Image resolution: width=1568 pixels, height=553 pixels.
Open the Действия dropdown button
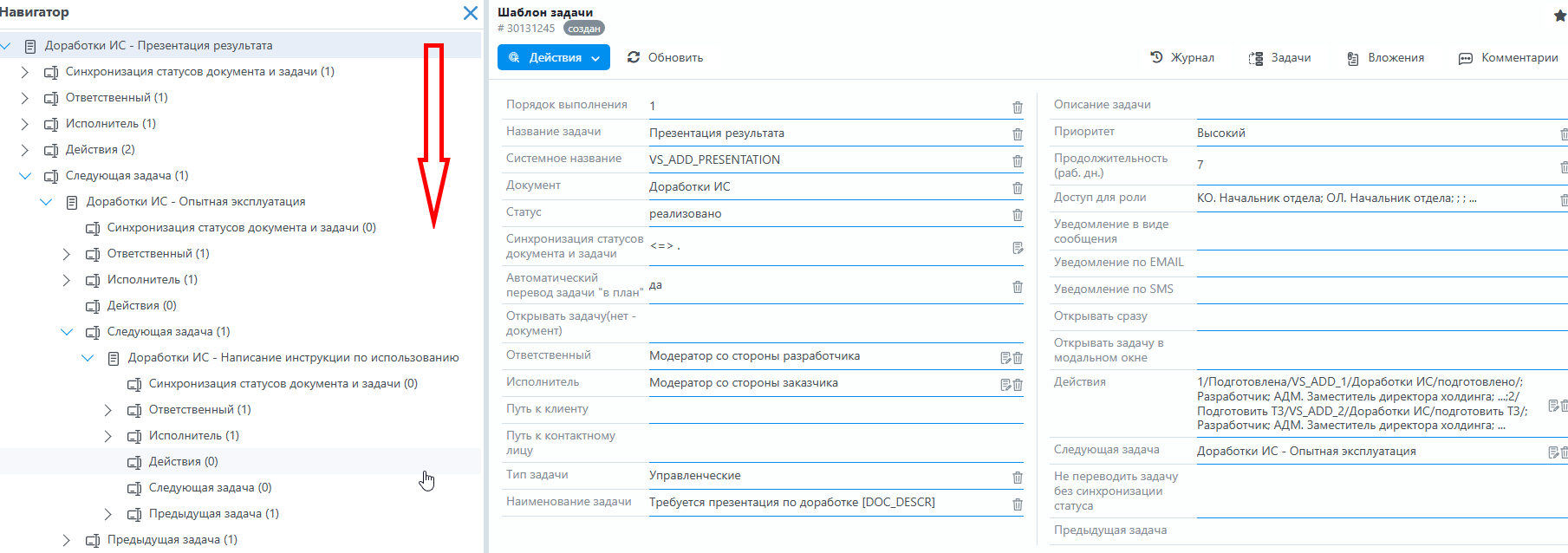pos(553,58)
